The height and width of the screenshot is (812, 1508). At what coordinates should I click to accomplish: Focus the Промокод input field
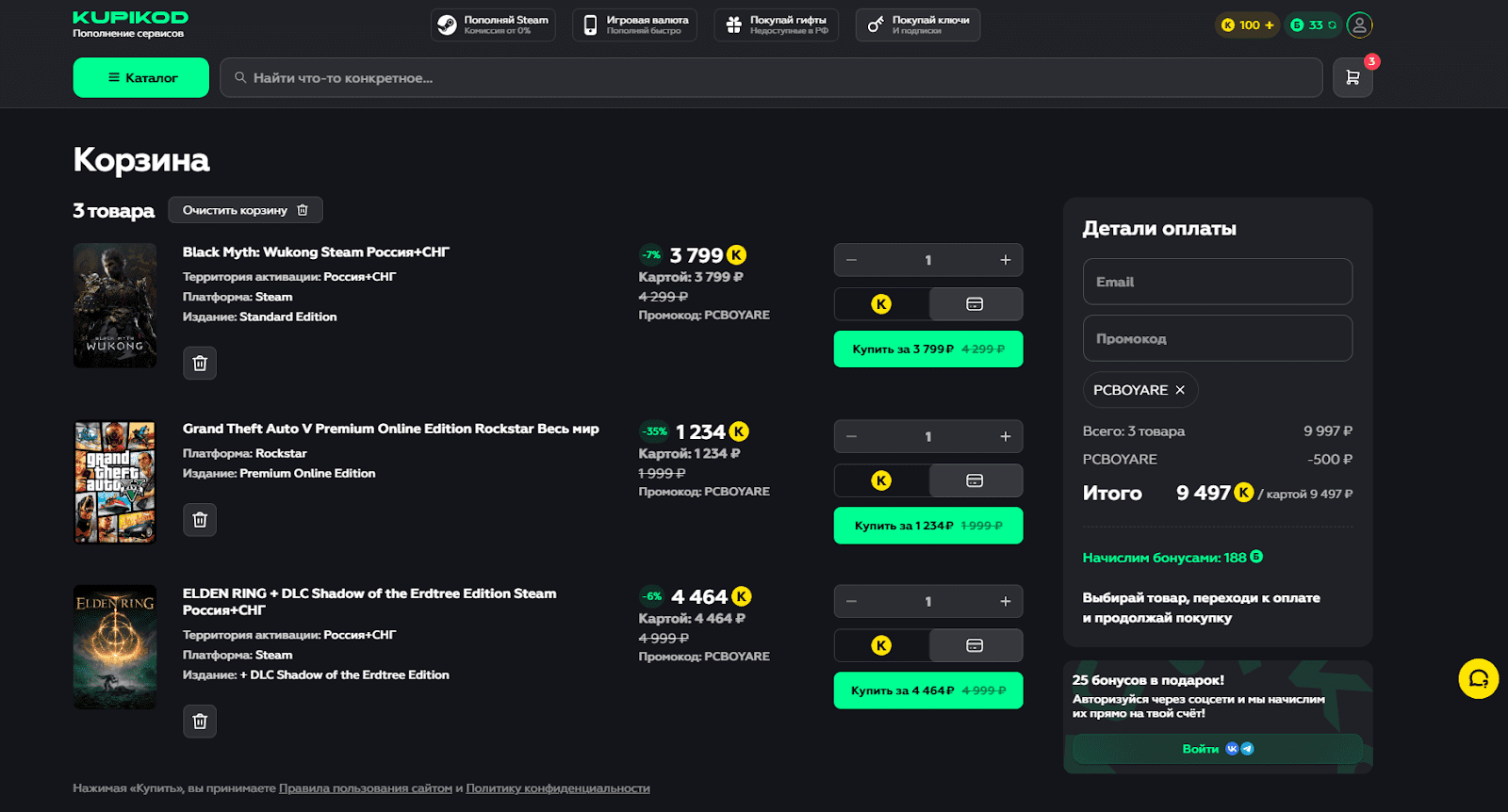pos(1218,338)
